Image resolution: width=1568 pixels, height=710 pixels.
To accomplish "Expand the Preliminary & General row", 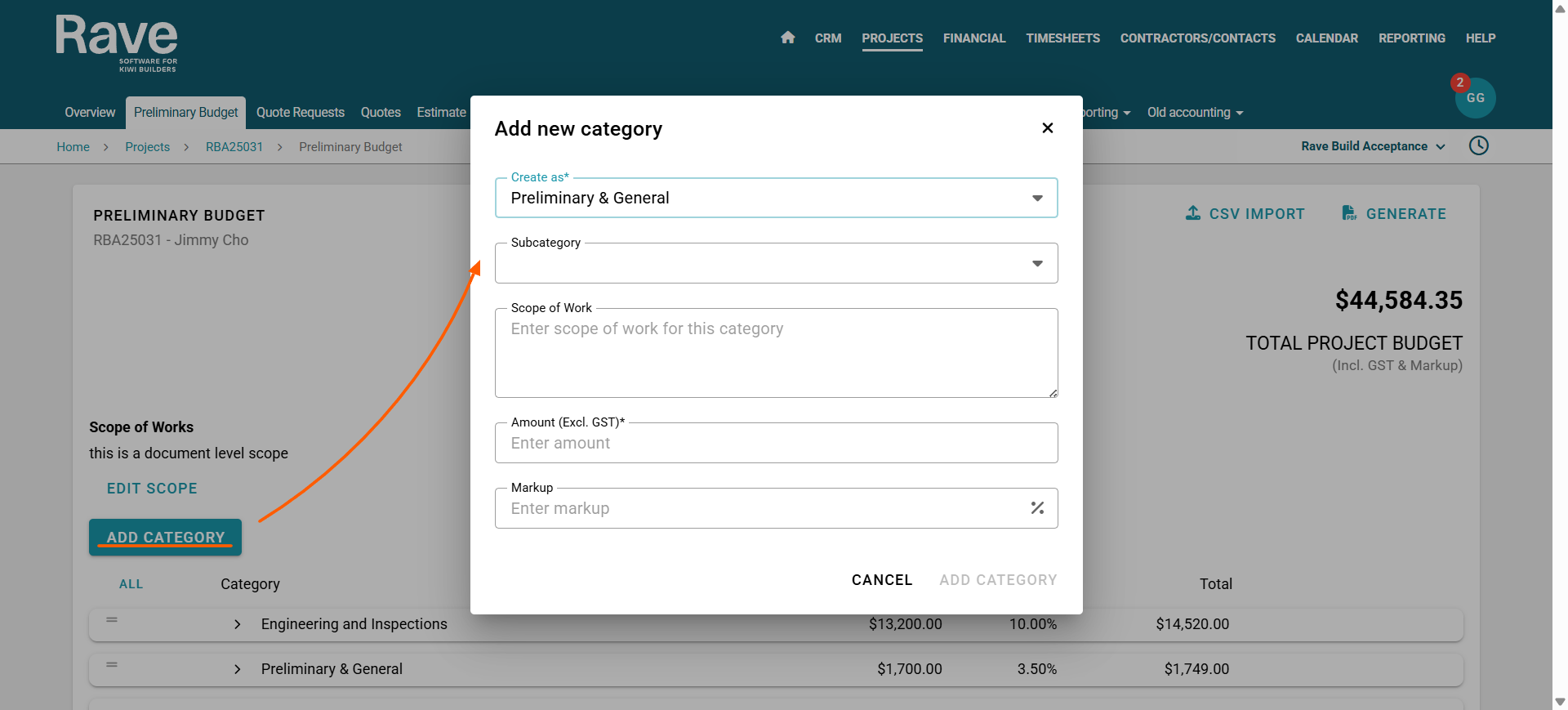I will point(238,669).
